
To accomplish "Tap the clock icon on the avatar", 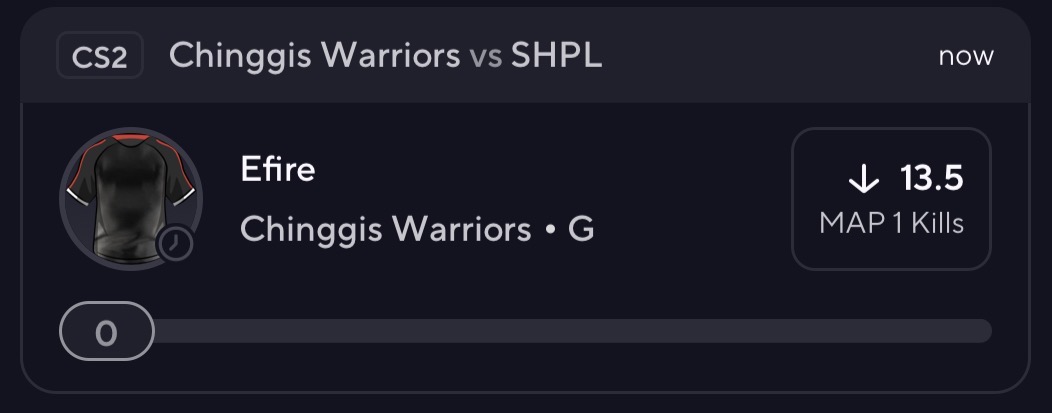I will click(175, 243).
